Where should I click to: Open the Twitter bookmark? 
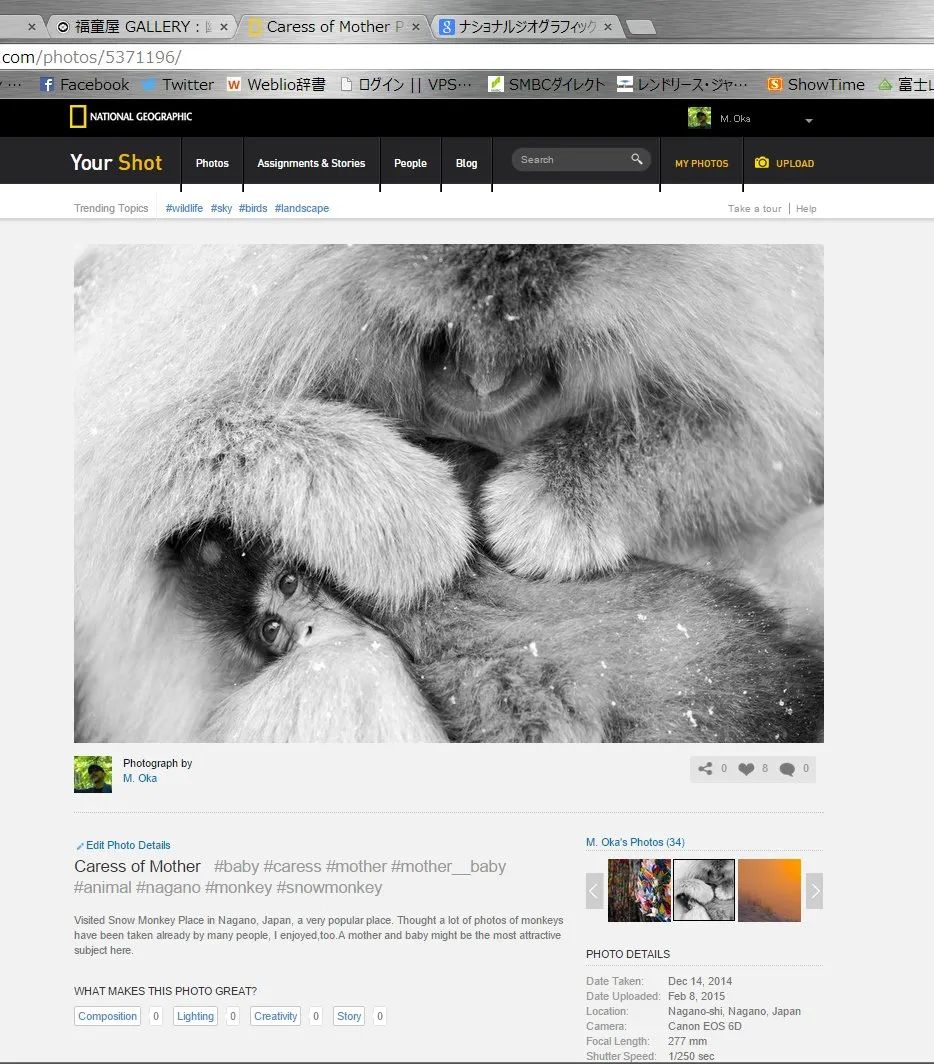pos(178,85)
